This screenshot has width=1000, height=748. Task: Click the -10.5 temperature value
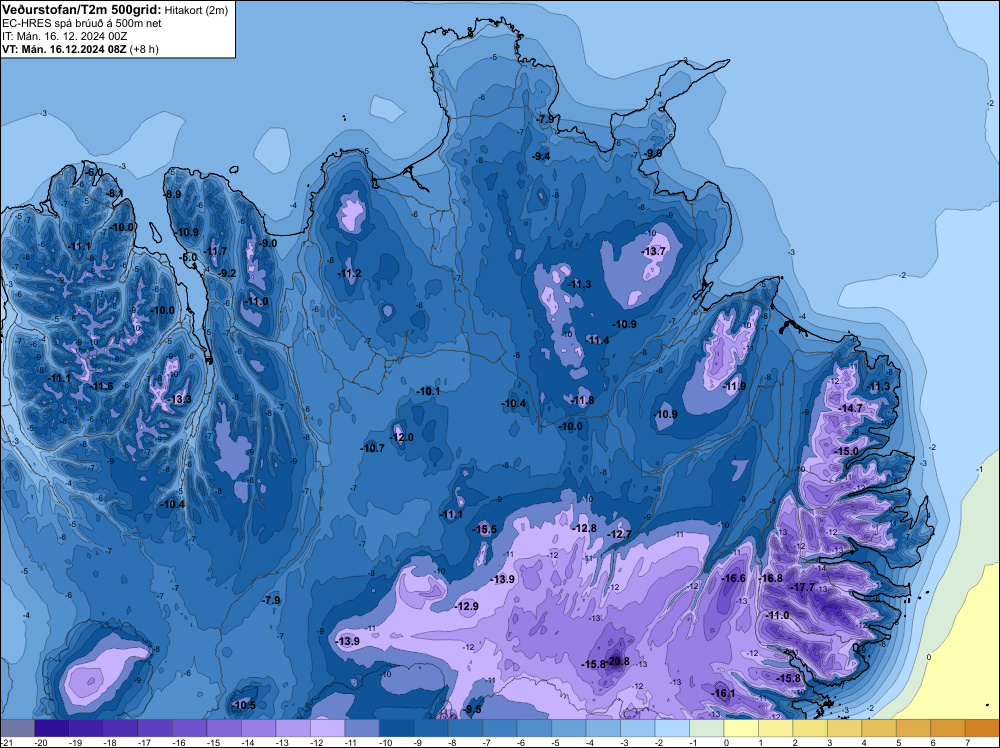coord(244,705)
